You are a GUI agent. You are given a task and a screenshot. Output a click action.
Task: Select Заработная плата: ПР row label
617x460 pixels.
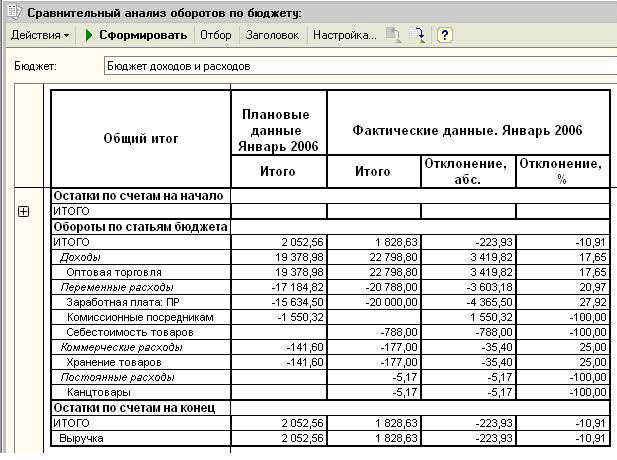point(123,302)
